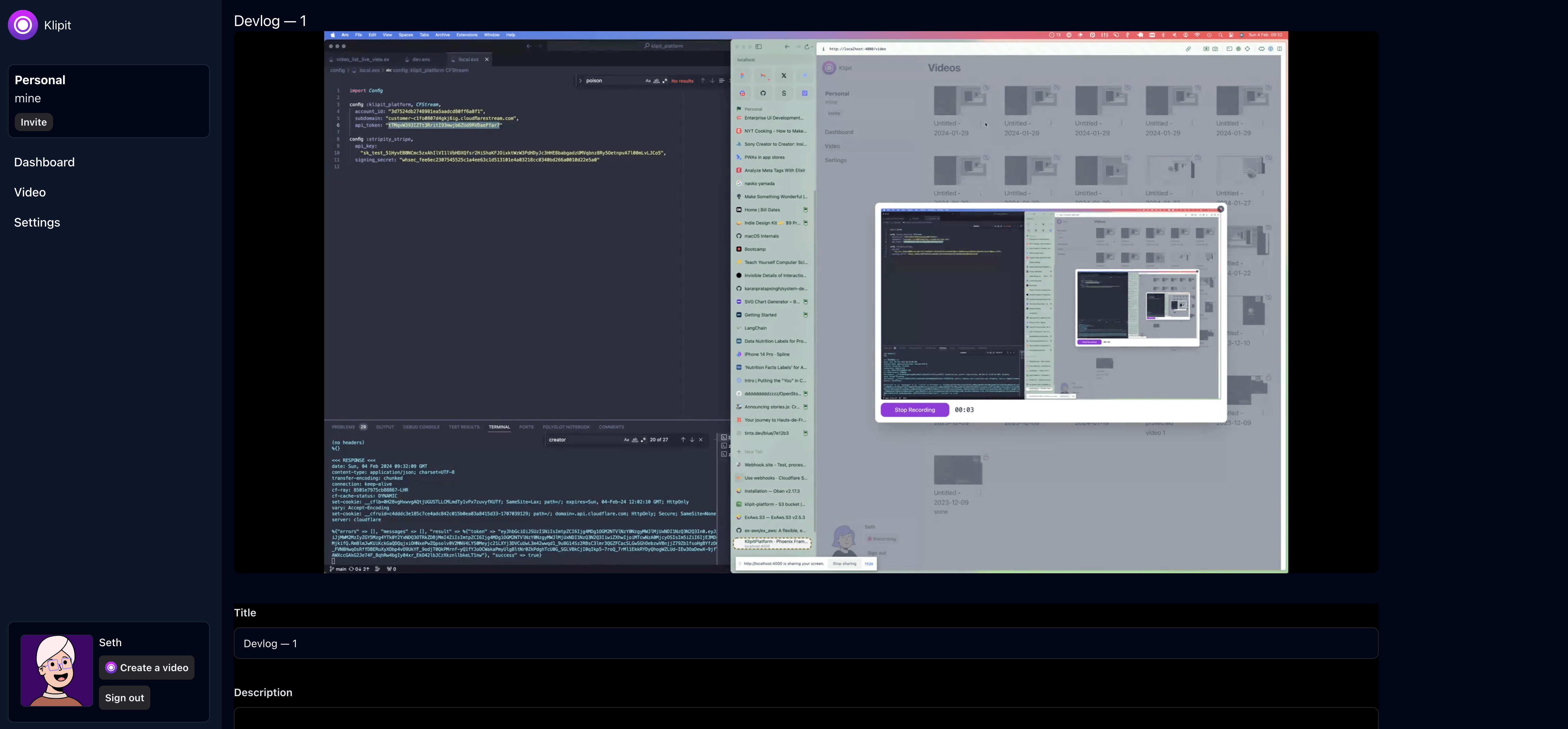In the video, click next match arrow in the creator search
This screenshot has width=1568, height=729.
click(692, 440)
